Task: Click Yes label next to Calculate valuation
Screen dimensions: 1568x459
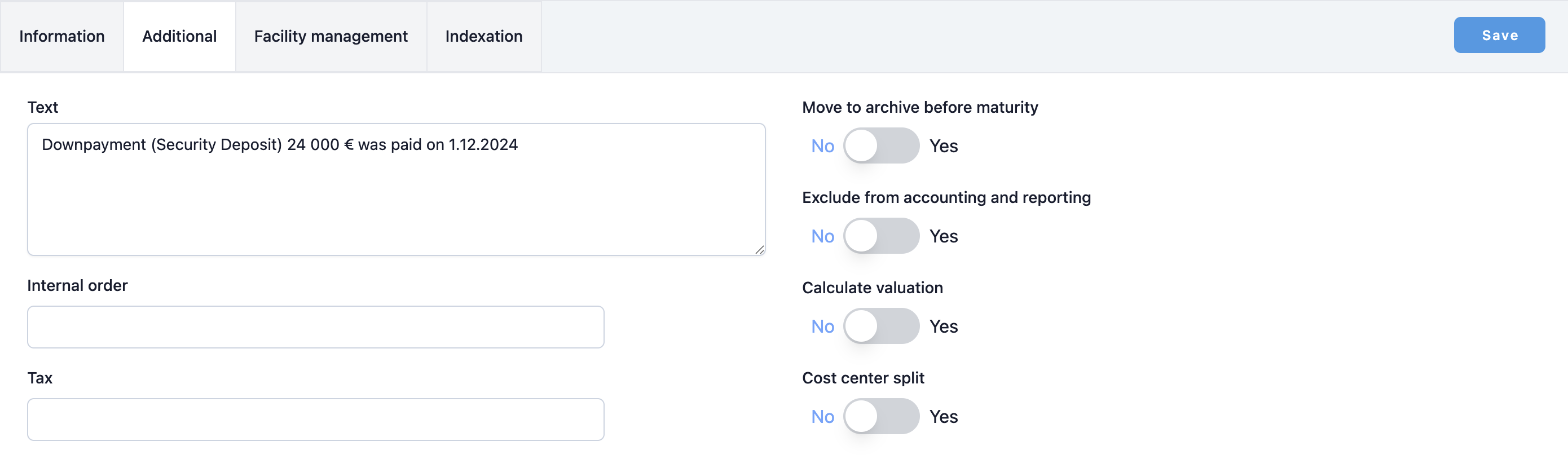Action: [x=943, y=326]
